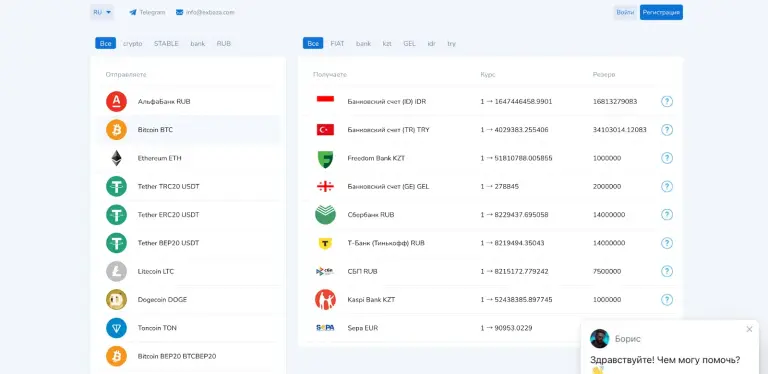
Task: Open help icon for Sberbank RUB row
Action: pos(667,214)
